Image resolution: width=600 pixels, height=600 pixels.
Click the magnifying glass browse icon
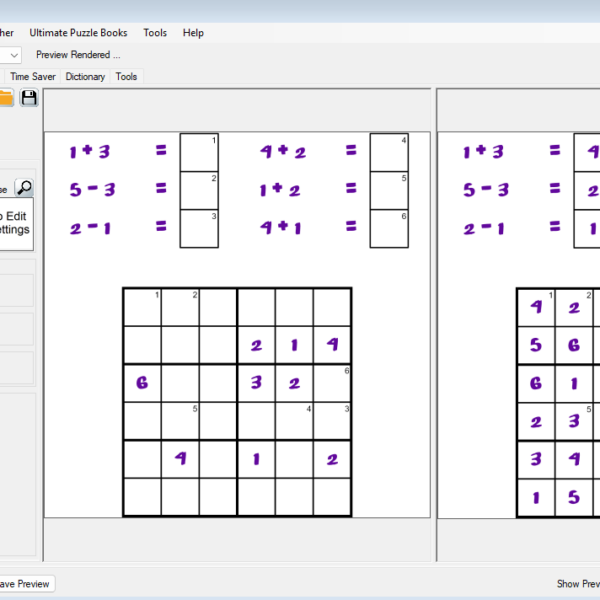point(24,187)
